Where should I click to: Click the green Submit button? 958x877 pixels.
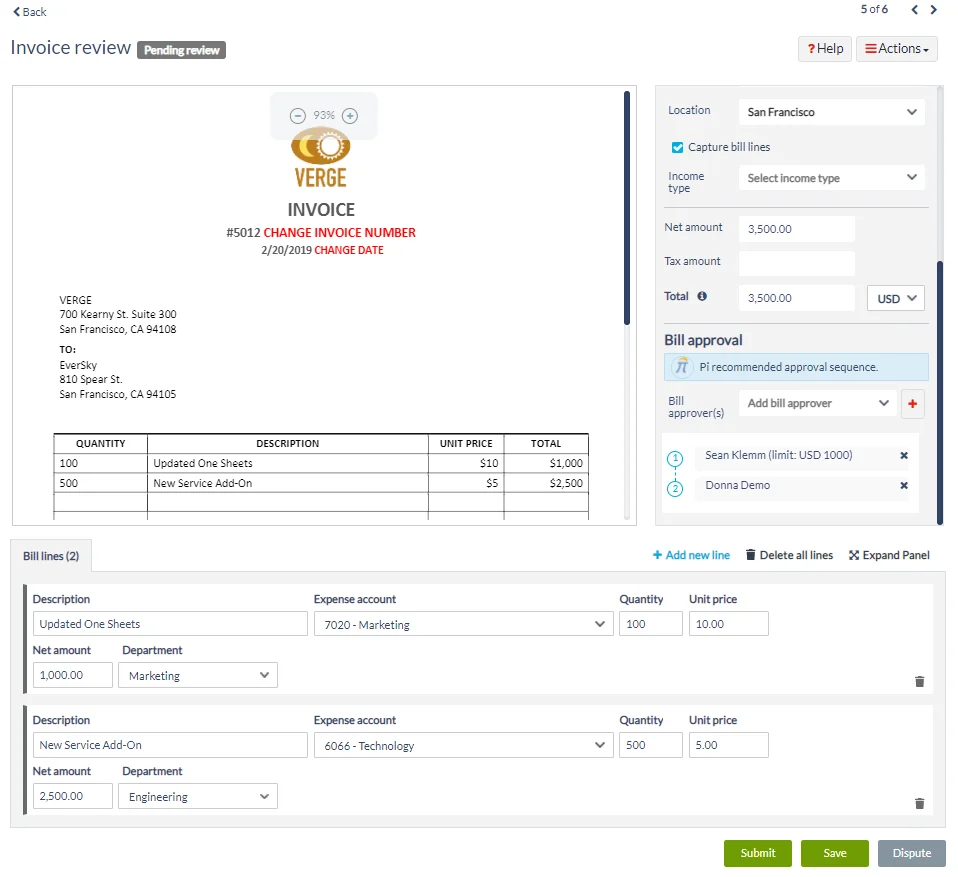pyautogui.click(x=758, y=853)
